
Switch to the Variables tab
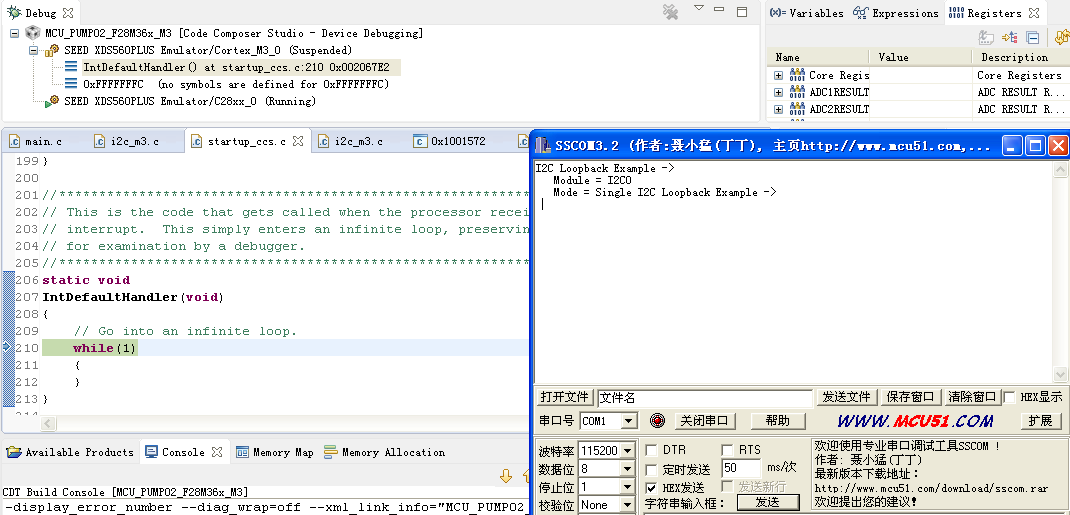pyautogui.click(x=806, y=13)
